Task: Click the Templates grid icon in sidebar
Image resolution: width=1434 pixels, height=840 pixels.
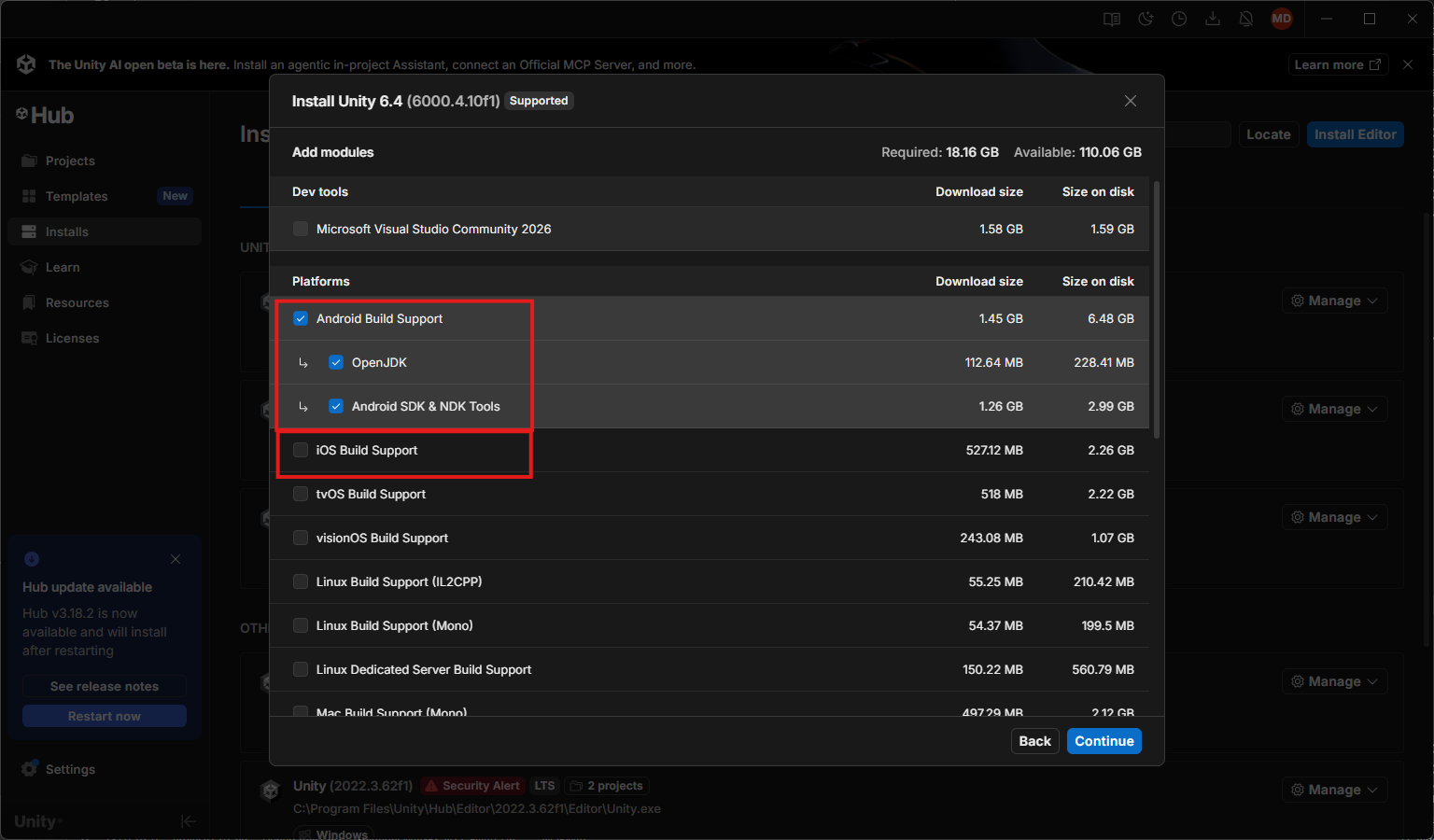Action: tap(29, 196)
